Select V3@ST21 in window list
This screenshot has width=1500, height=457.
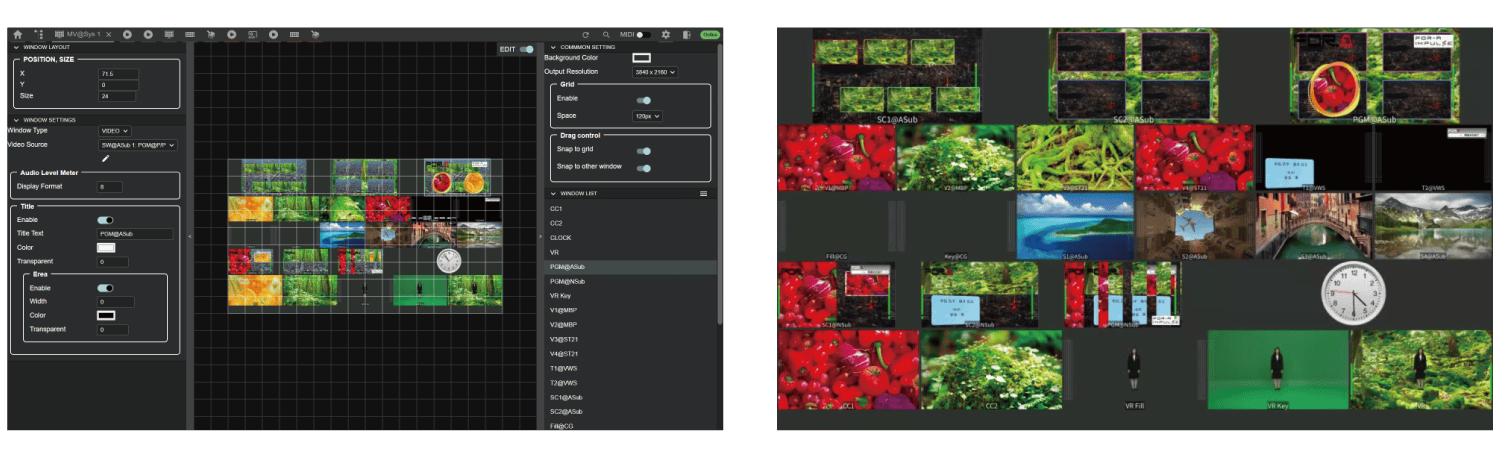pyautogui.click(x=631, y=340)
